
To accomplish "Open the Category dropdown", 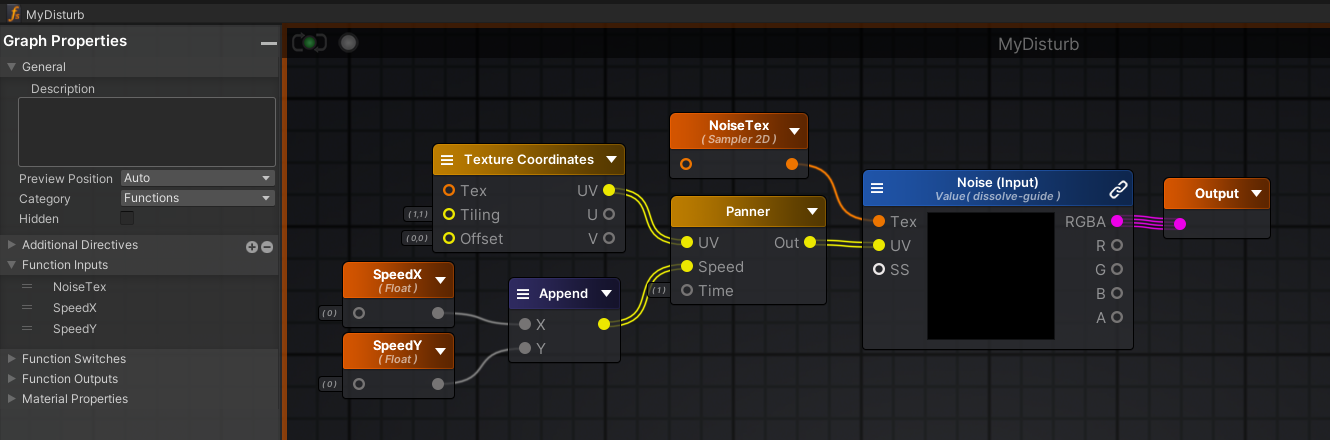I will 197,198.
